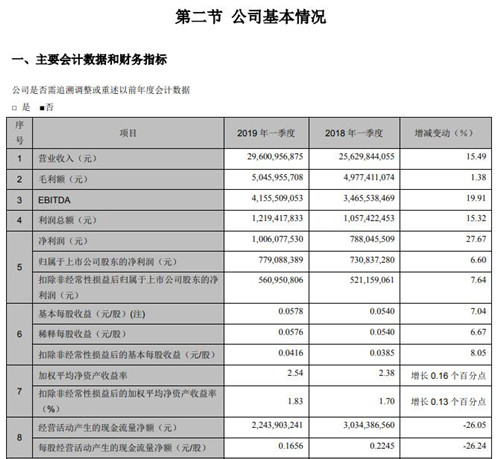500x459 pixels.
Task: Click the 加权平均净资产收益率 row label
Action: [x=83, y=376]
